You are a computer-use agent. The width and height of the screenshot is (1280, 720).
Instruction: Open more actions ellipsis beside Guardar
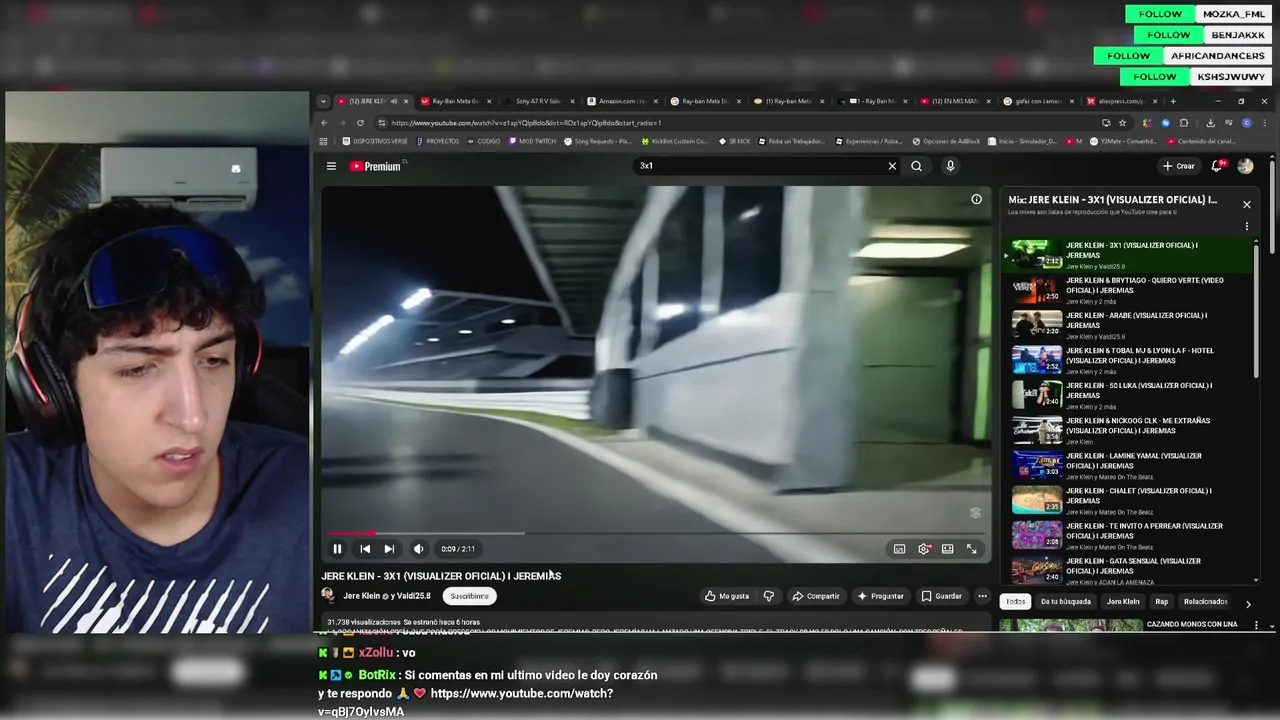(982, 596)
